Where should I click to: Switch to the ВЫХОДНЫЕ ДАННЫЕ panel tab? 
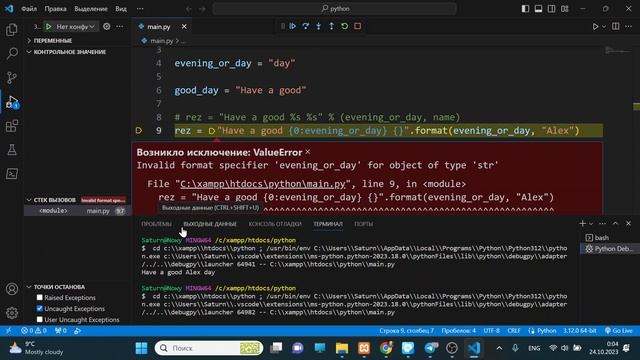pyautogui.click(x=210, y=224)
